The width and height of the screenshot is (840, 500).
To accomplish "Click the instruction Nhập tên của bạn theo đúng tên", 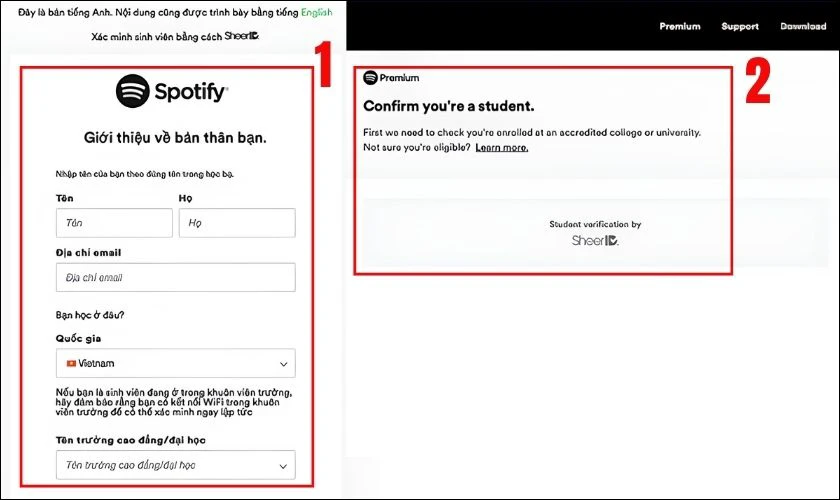I will tap(145, 174).
